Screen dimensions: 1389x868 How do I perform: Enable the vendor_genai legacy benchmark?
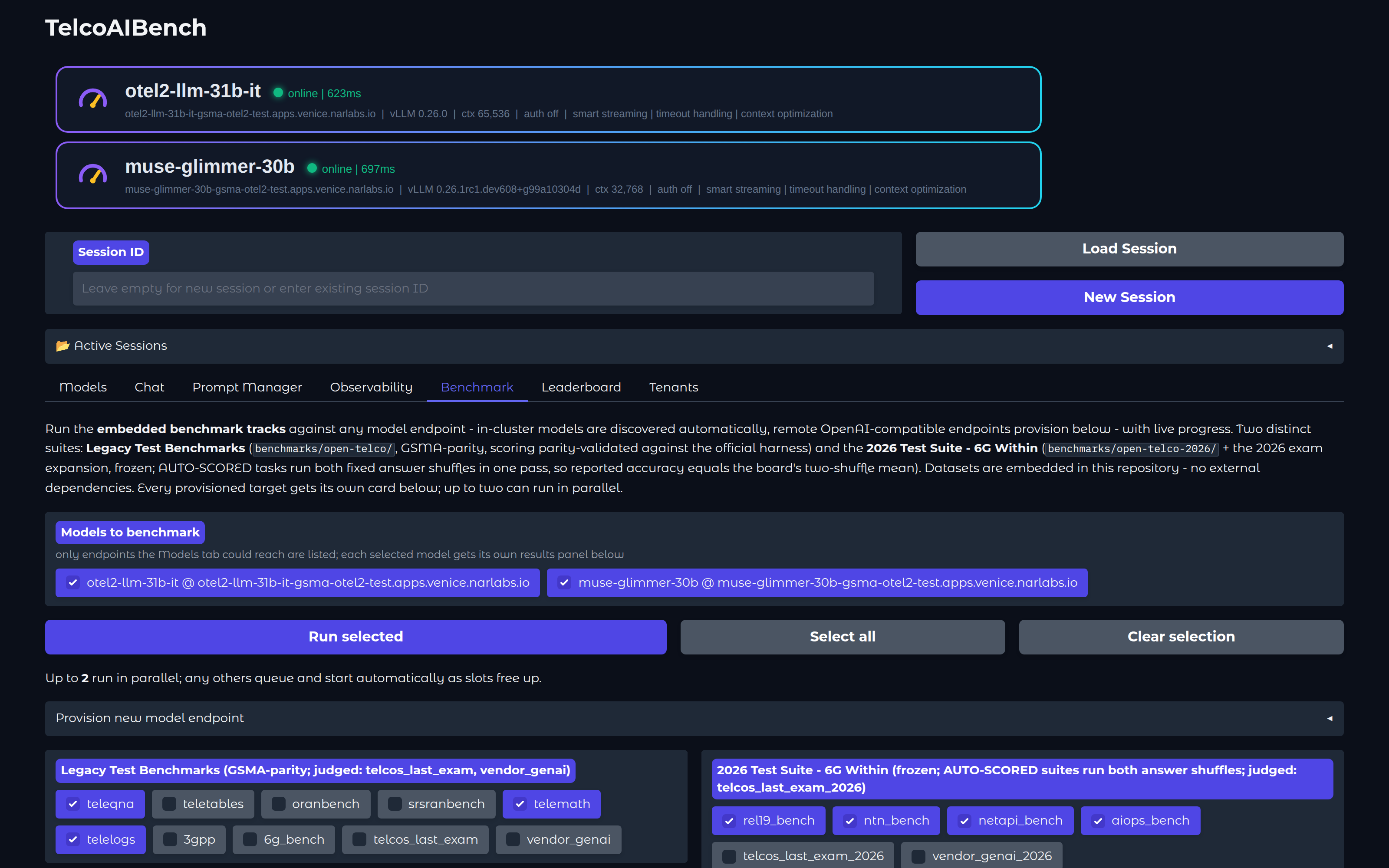(513, 839)
